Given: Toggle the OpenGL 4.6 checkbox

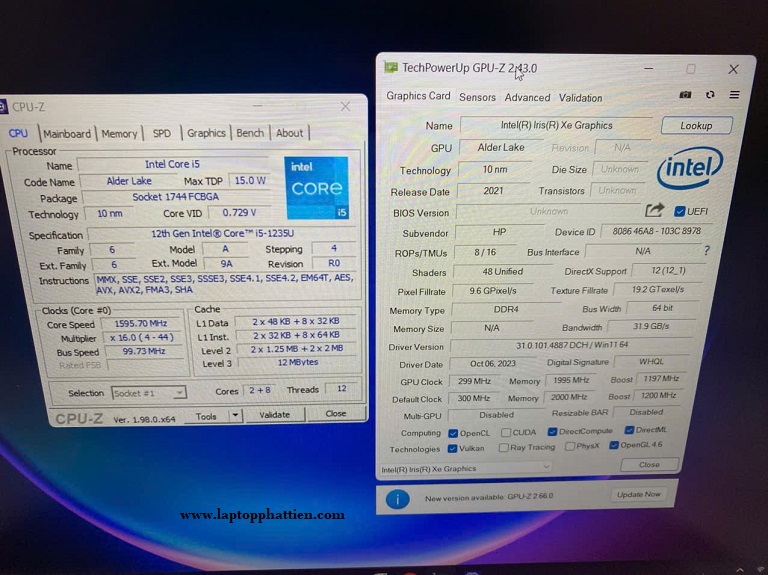Looking at the screenshot, I should click(x=614, y=445).
